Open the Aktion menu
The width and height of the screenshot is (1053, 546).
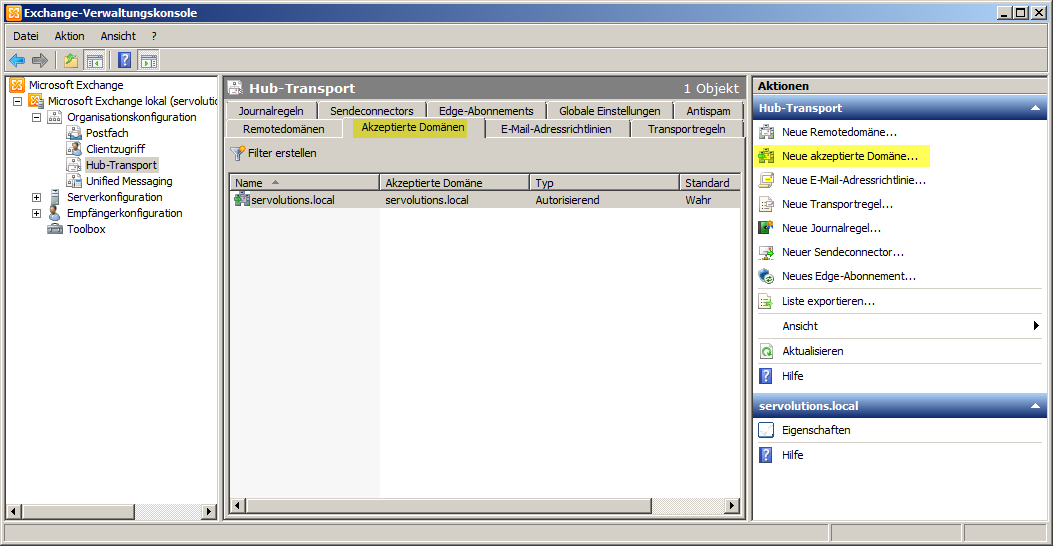pyautogui.click(x=70, y=36)
